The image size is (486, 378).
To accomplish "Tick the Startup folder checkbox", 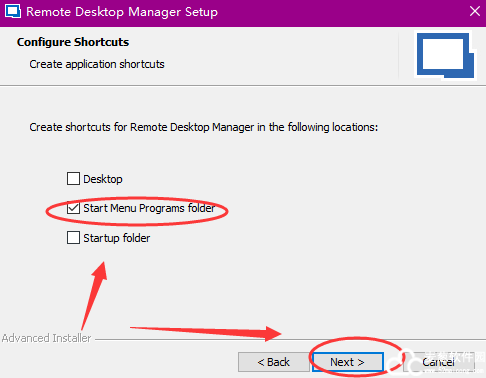I will click(73, 238).
